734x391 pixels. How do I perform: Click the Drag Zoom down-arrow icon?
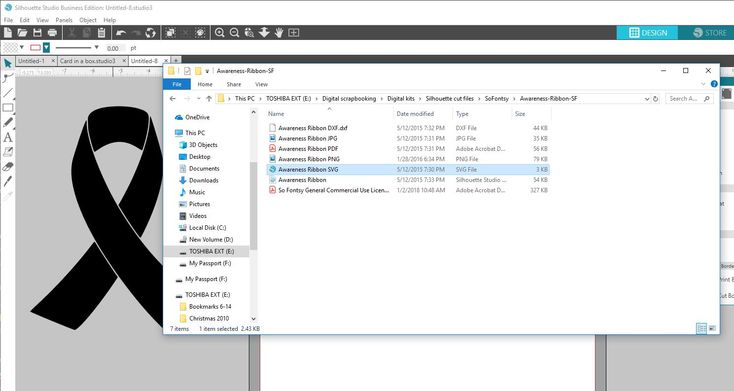[264, 32]
